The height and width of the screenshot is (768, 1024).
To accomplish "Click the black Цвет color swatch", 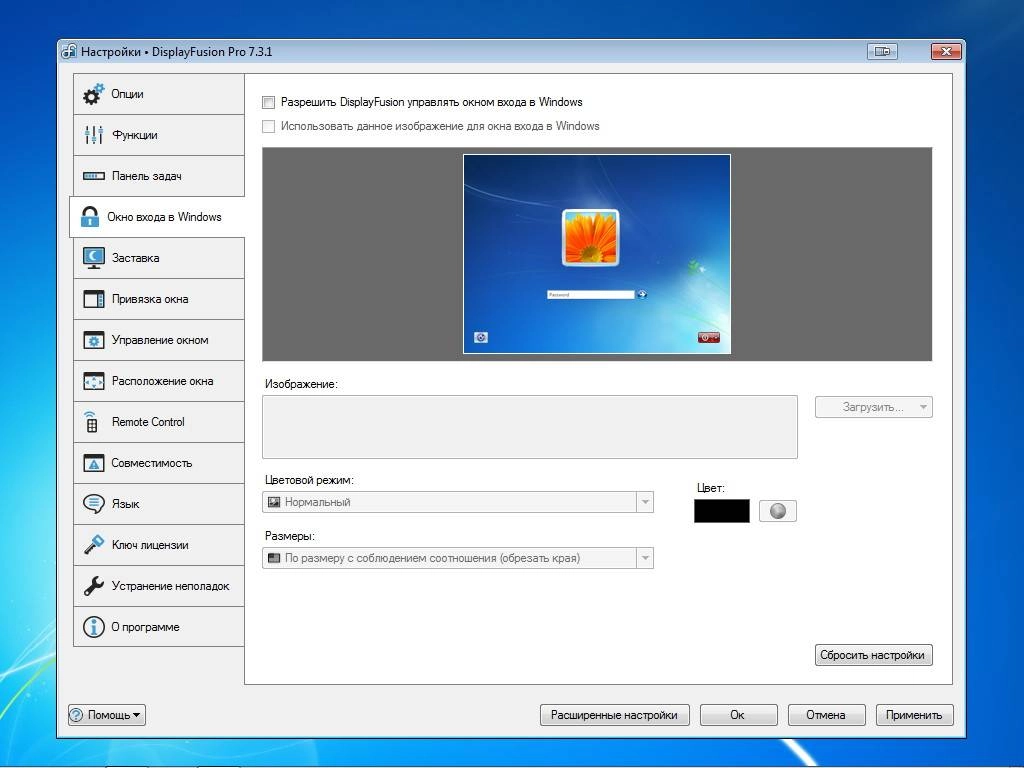I will click(722, 511).
